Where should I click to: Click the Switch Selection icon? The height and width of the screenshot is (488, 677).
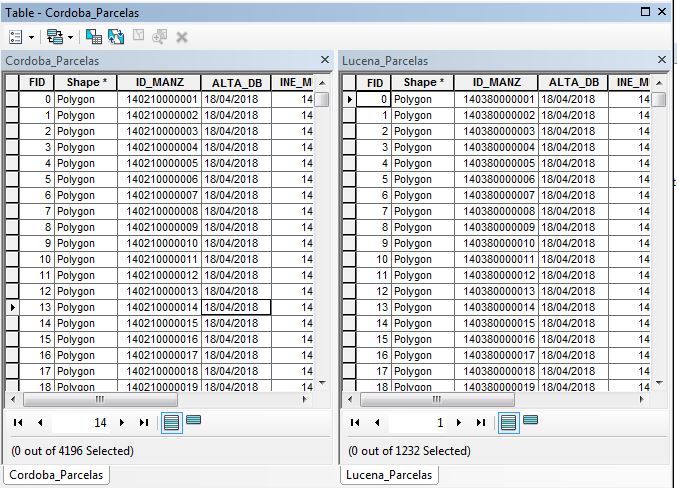[x=116, y=36]
